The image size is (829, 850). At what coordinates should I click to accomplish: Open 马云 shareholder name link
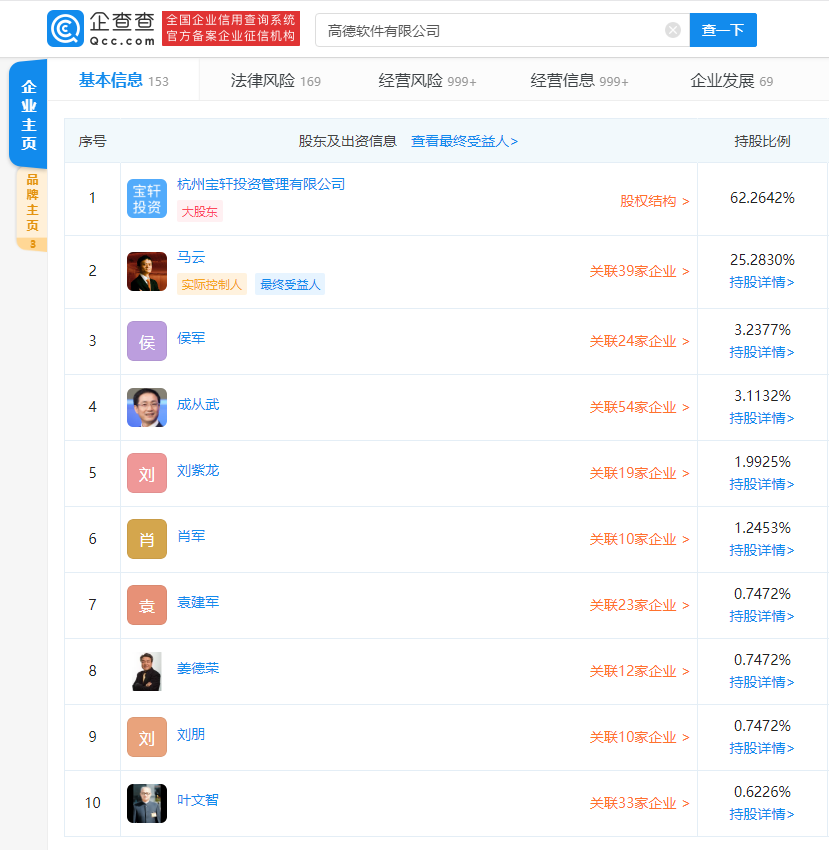tap(191, 257)
